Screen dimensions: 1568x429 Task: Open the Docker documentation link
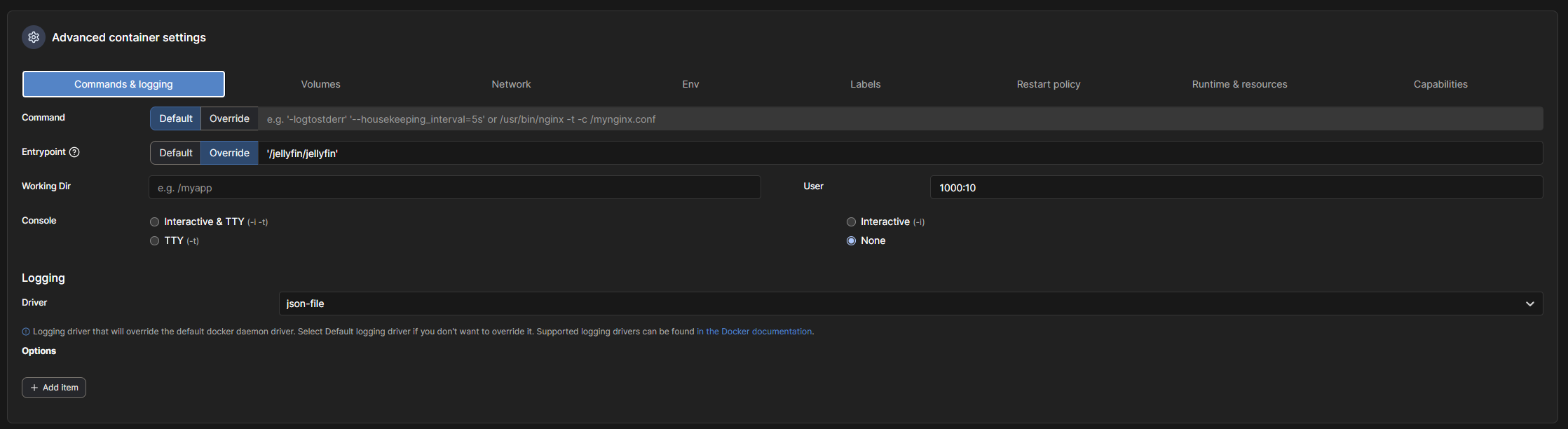click(754, 332)
